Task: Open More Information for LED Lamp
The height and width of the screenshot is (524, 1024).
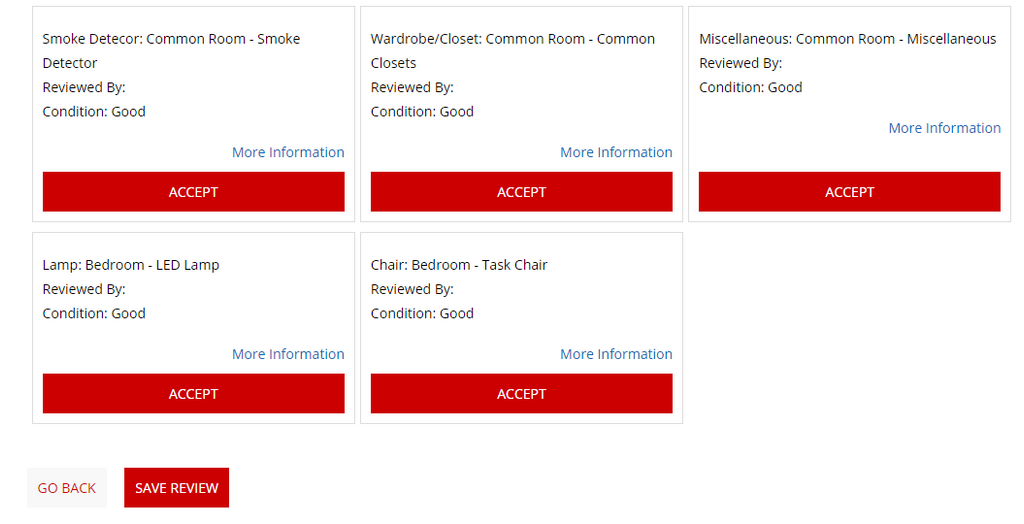Action: click(288, 354)
